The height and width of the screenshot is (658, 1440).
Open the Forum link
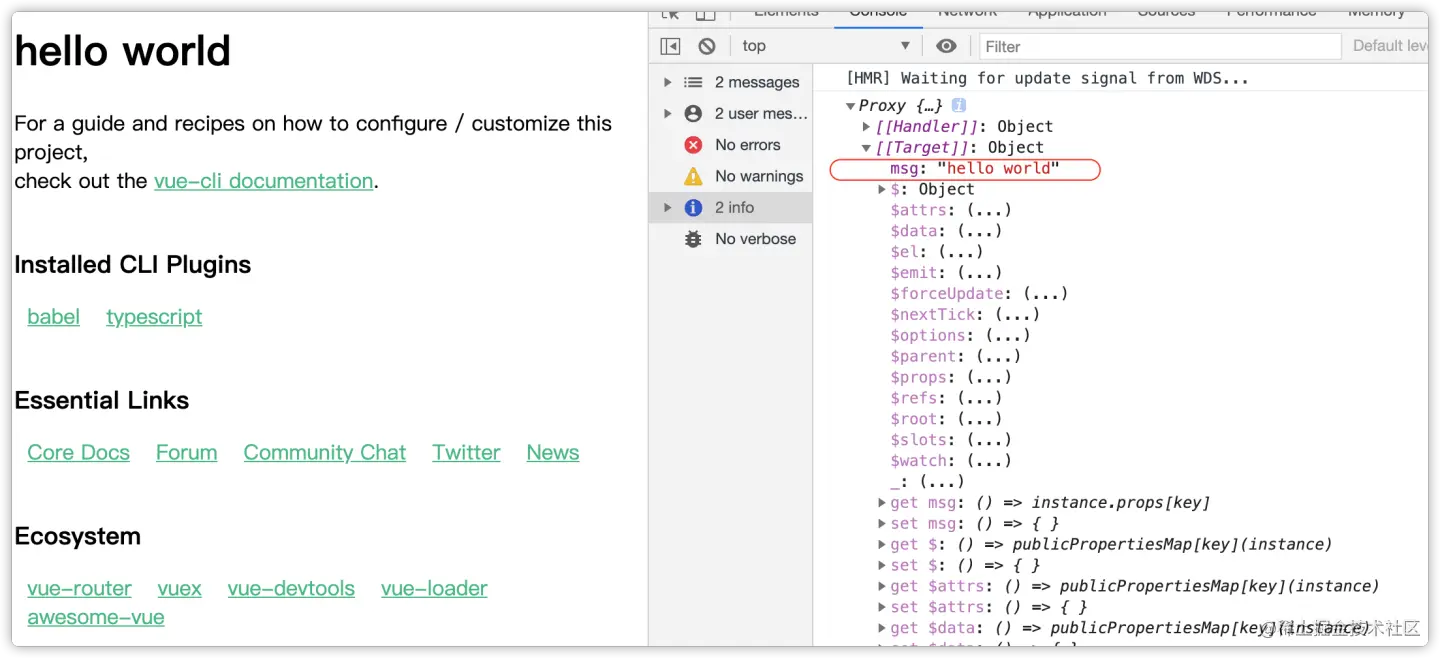[x=186, y=453]
